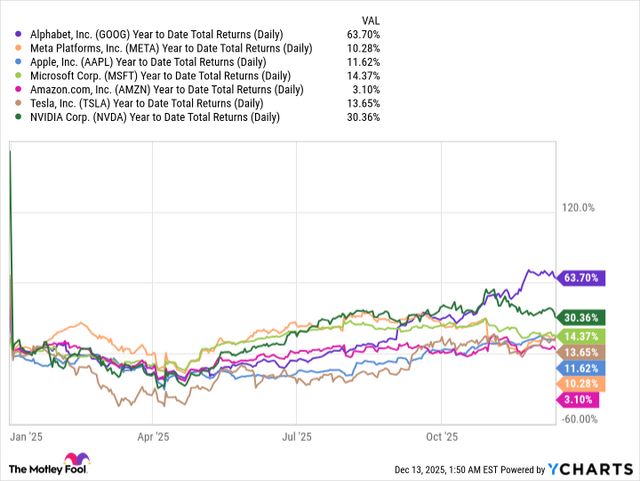
Task: Click the dark green NVIDIA legend dot
Action: [x=19, y=117]
